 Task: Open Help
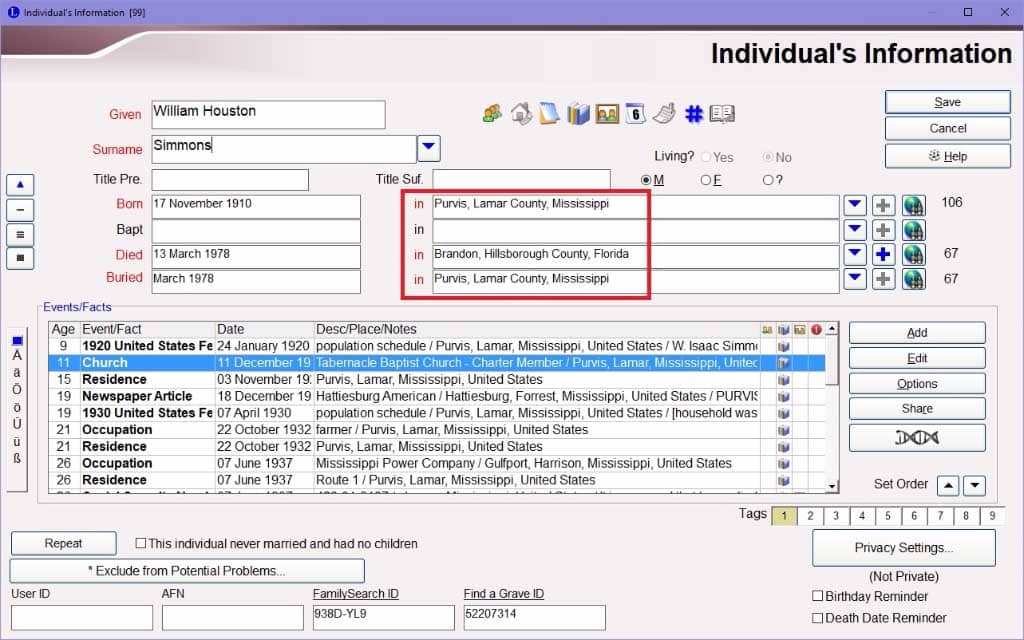click(x=948, y=156)
